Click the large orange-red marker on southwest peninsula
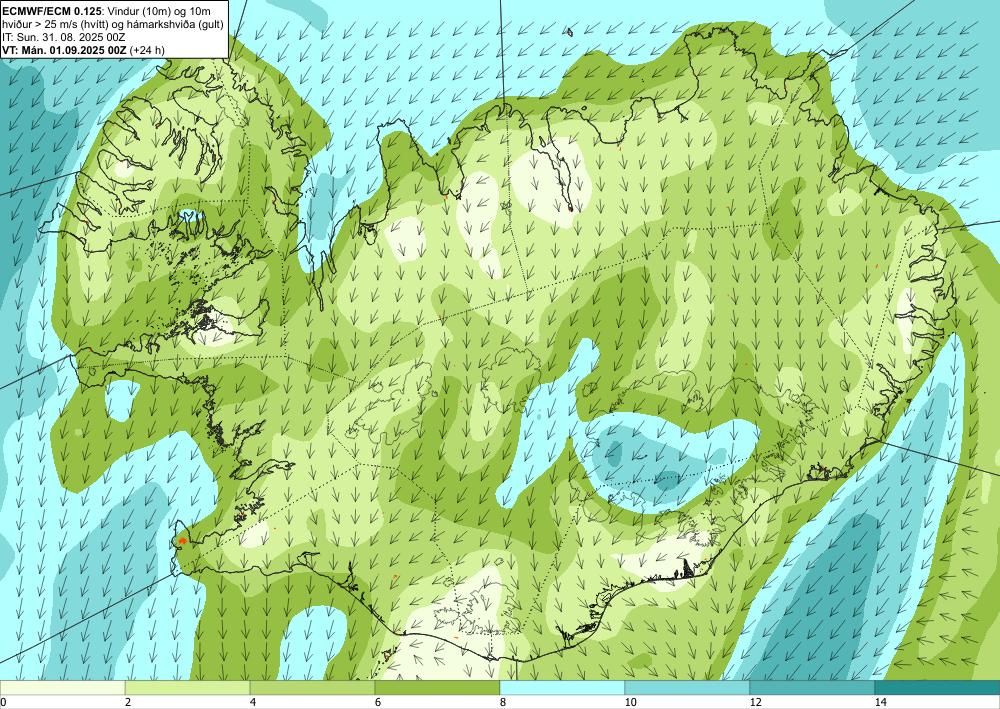The width and height of the screenshot is (1000, 709). click(182, 541)
